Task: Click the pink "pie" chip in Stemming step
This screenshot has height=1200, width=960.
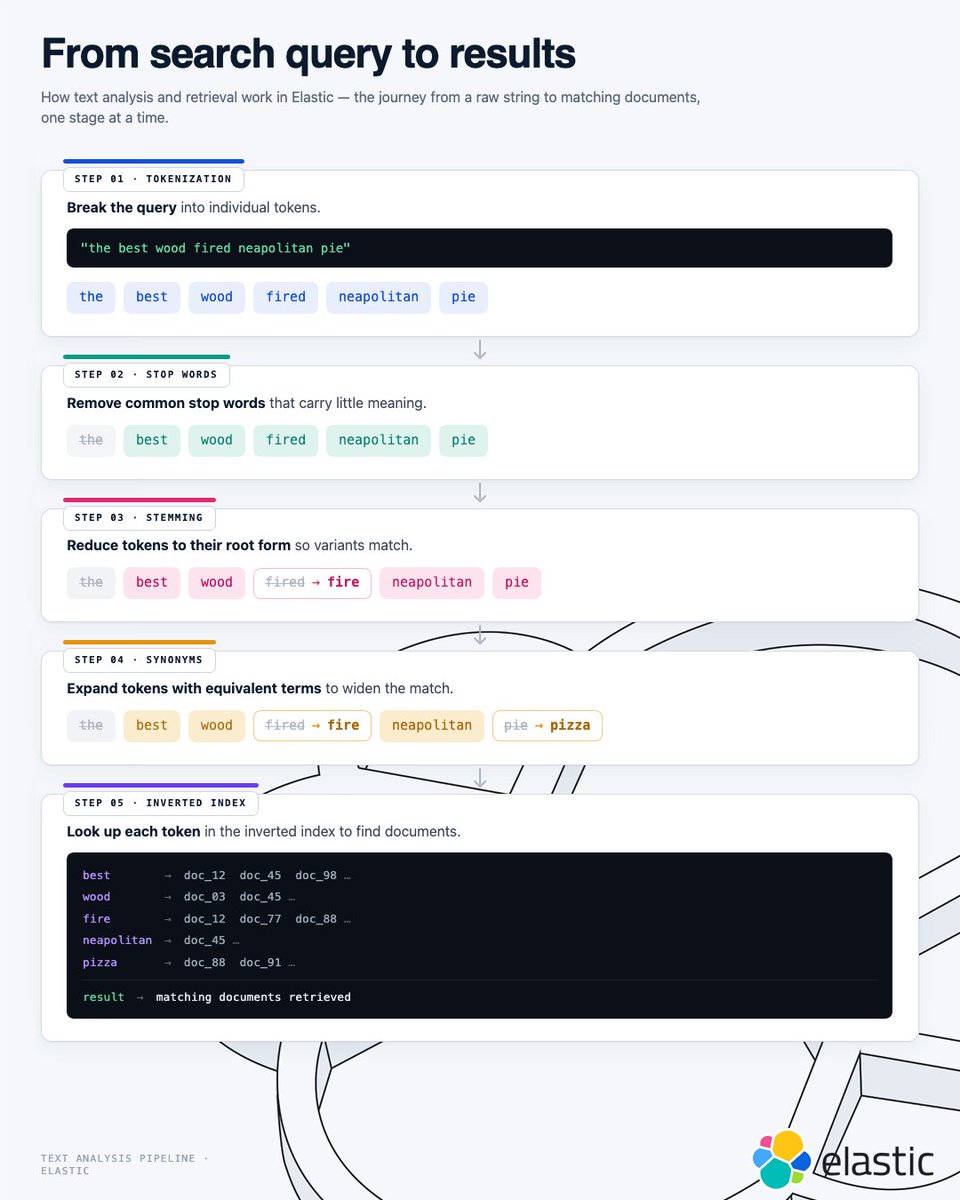Action: coord(517,583)
